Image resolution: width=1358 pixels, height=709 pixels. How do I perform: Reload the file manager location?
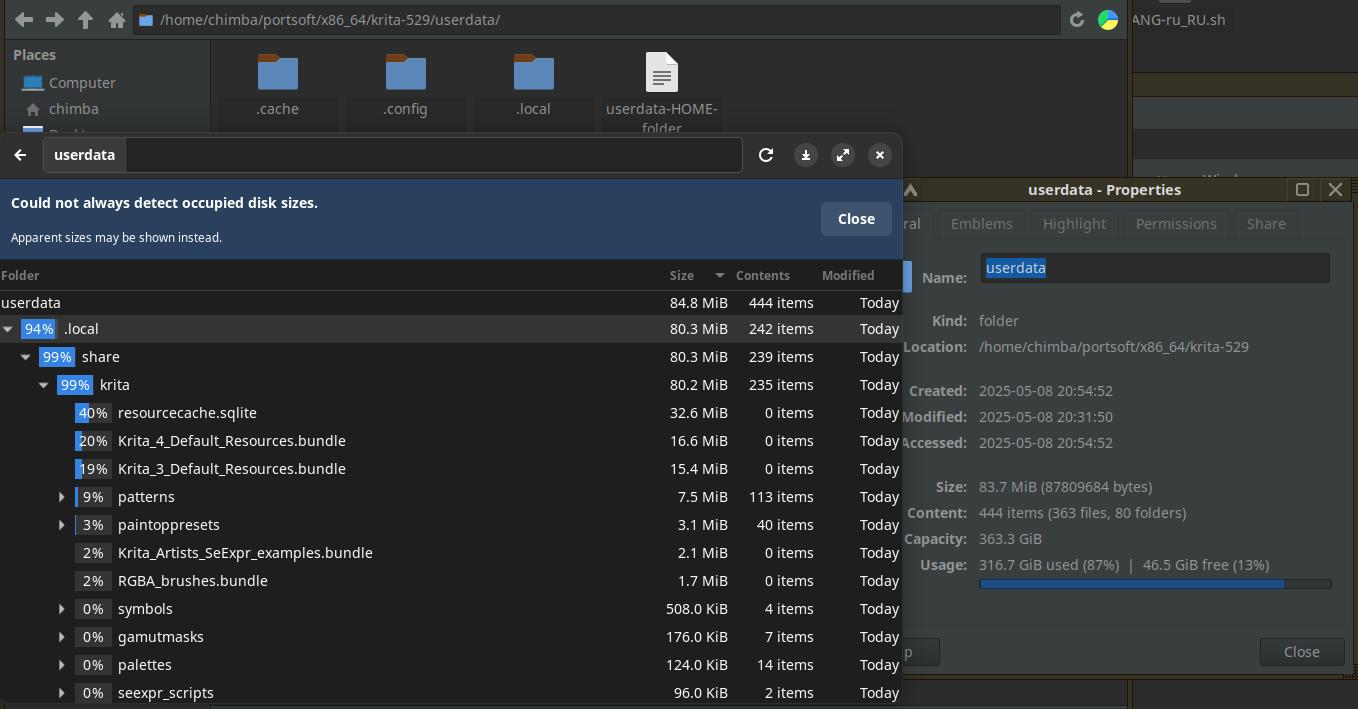(1077, 20)
